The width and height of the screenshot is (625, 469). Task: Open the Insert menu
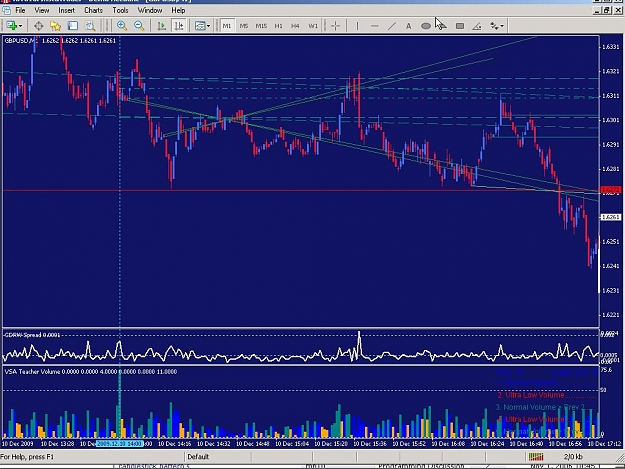[66, 10]
